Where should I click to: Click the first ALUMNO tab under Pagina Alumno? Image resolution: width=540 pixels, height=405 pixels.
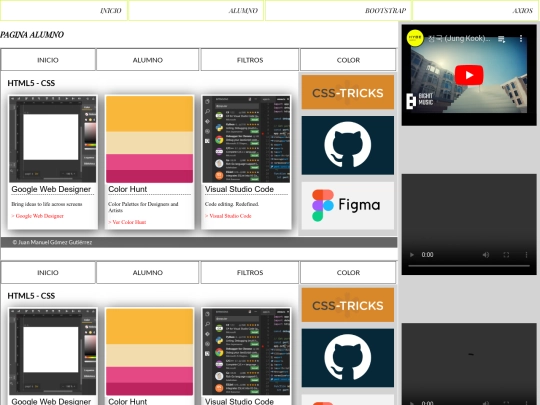(x=148, y=60)
